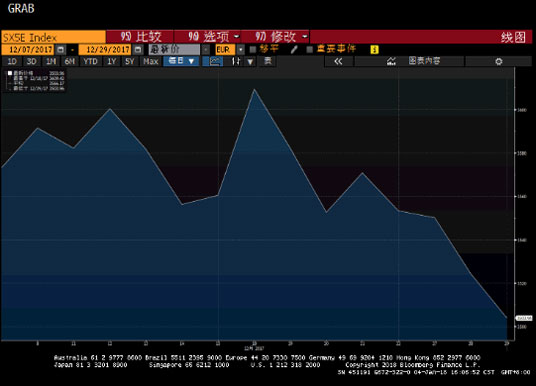Select the YTD time range
The width and height of the screenshot is (536, 386).
click(x=91, y=62)
